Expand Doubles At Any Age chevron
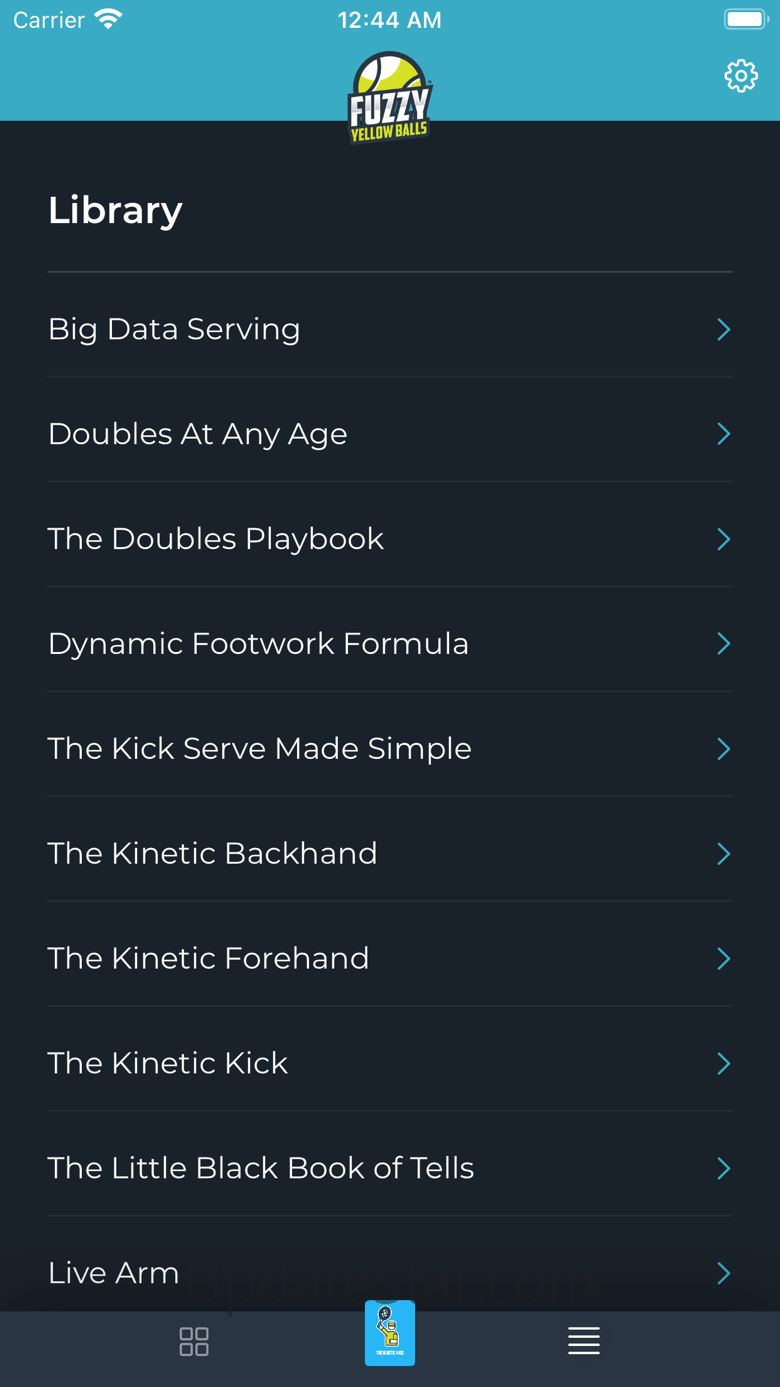This screenshot has width=780, height=1387. click(724, 434)
